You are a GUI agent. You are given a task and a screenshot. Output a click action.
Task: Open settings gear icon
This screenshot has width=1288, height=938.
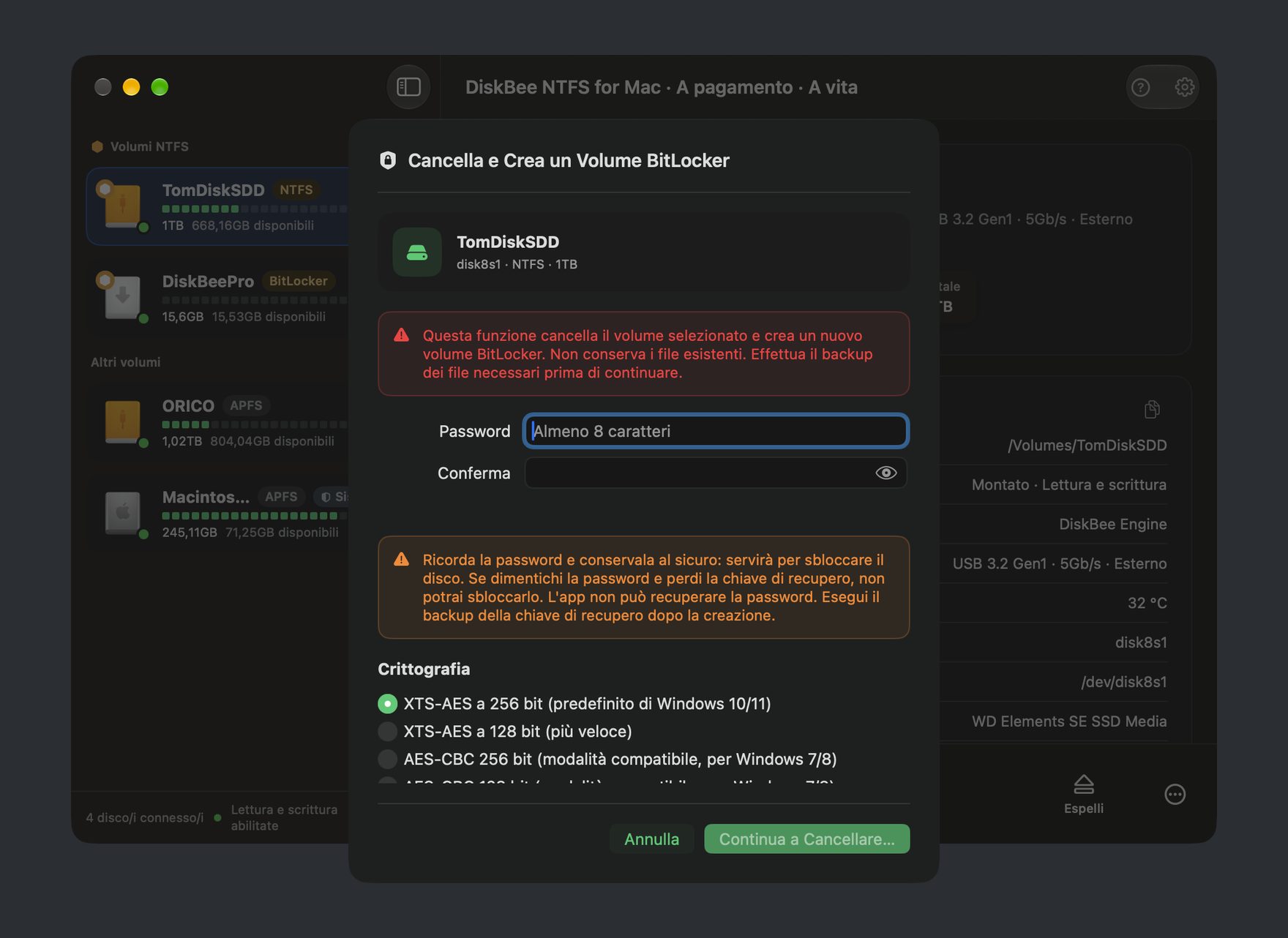1184,87
